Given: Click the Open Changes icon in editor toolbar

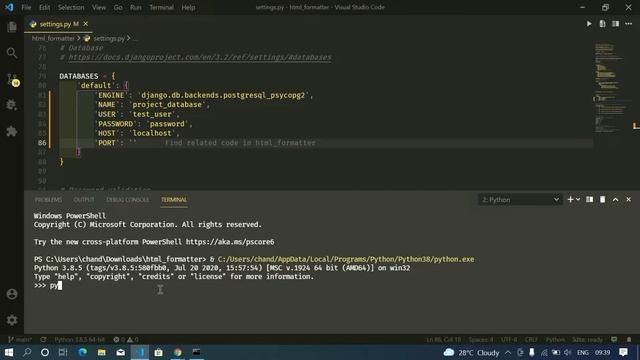Looking at the screenshot, I should [602, 24].
